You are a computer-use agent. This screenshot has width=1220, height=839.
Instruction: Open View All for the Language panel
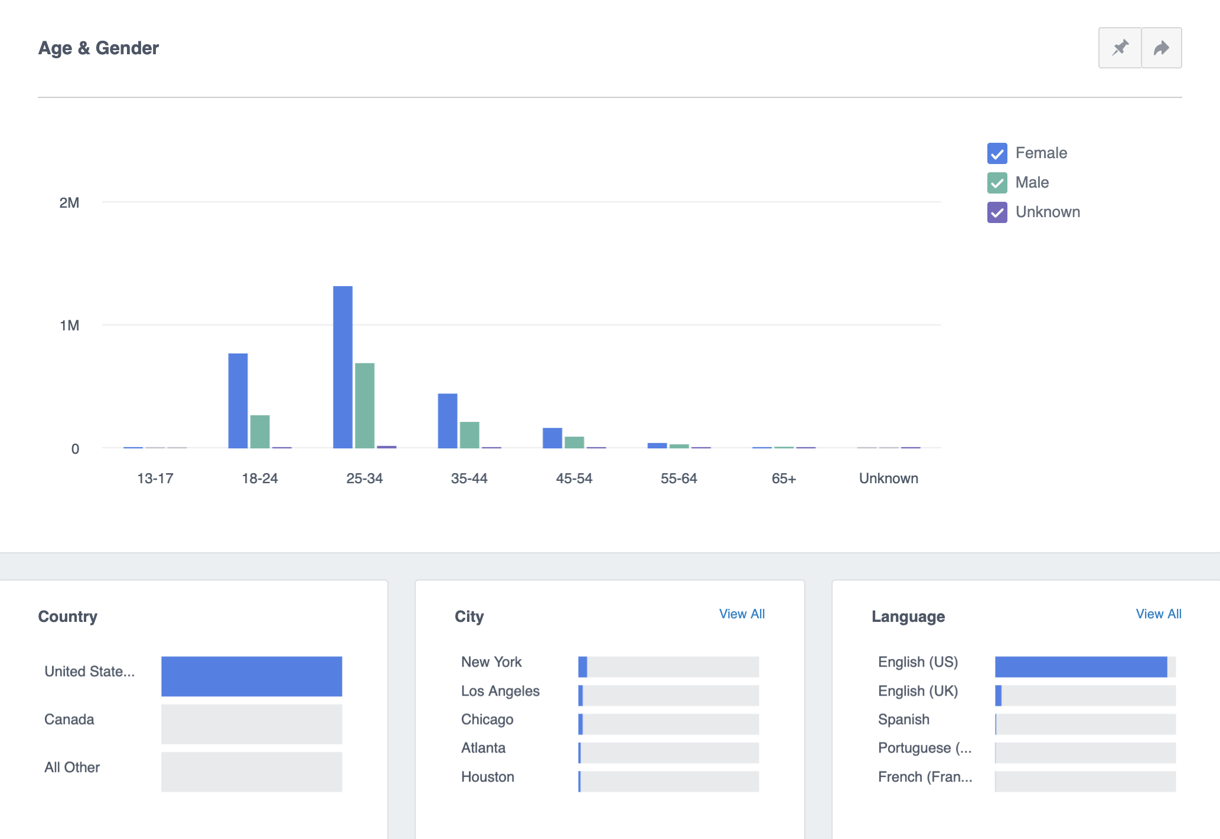[x=1158, y=613]
